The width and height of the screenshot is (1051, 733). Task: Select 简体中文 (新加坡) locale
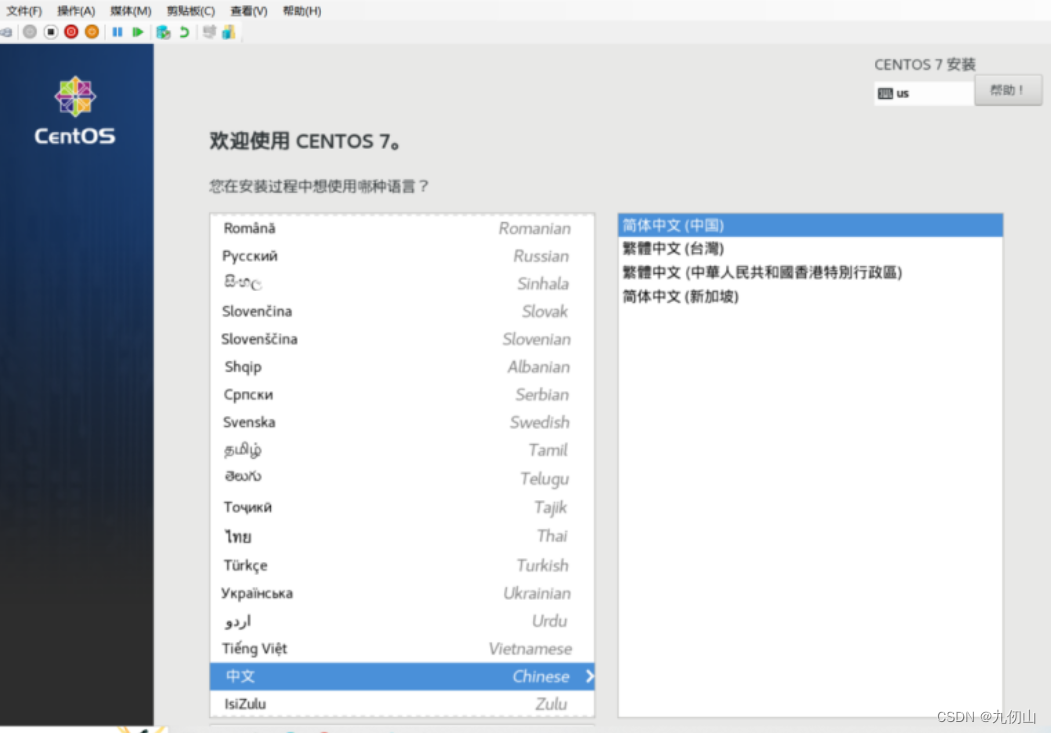(810, 296)
